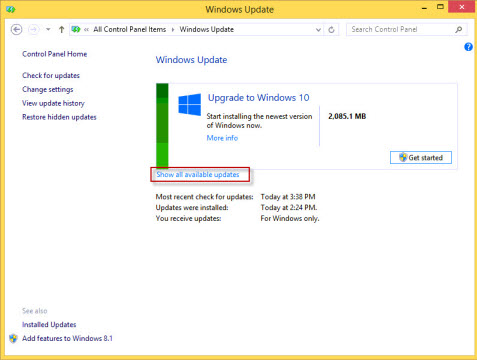Image resolution: width=477 pixels, height=360 pixels.
Task: Click the 'Windows Update' page heading
Action: (x=192, y=60)
